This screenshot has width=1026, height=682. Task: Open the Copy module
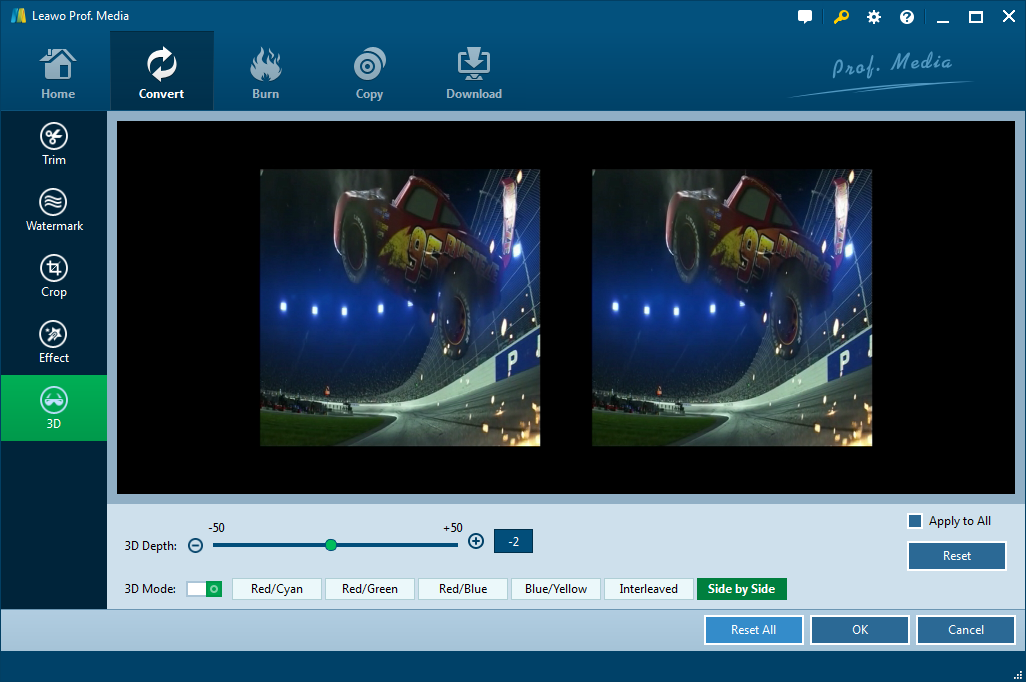[x=369, y=74]
